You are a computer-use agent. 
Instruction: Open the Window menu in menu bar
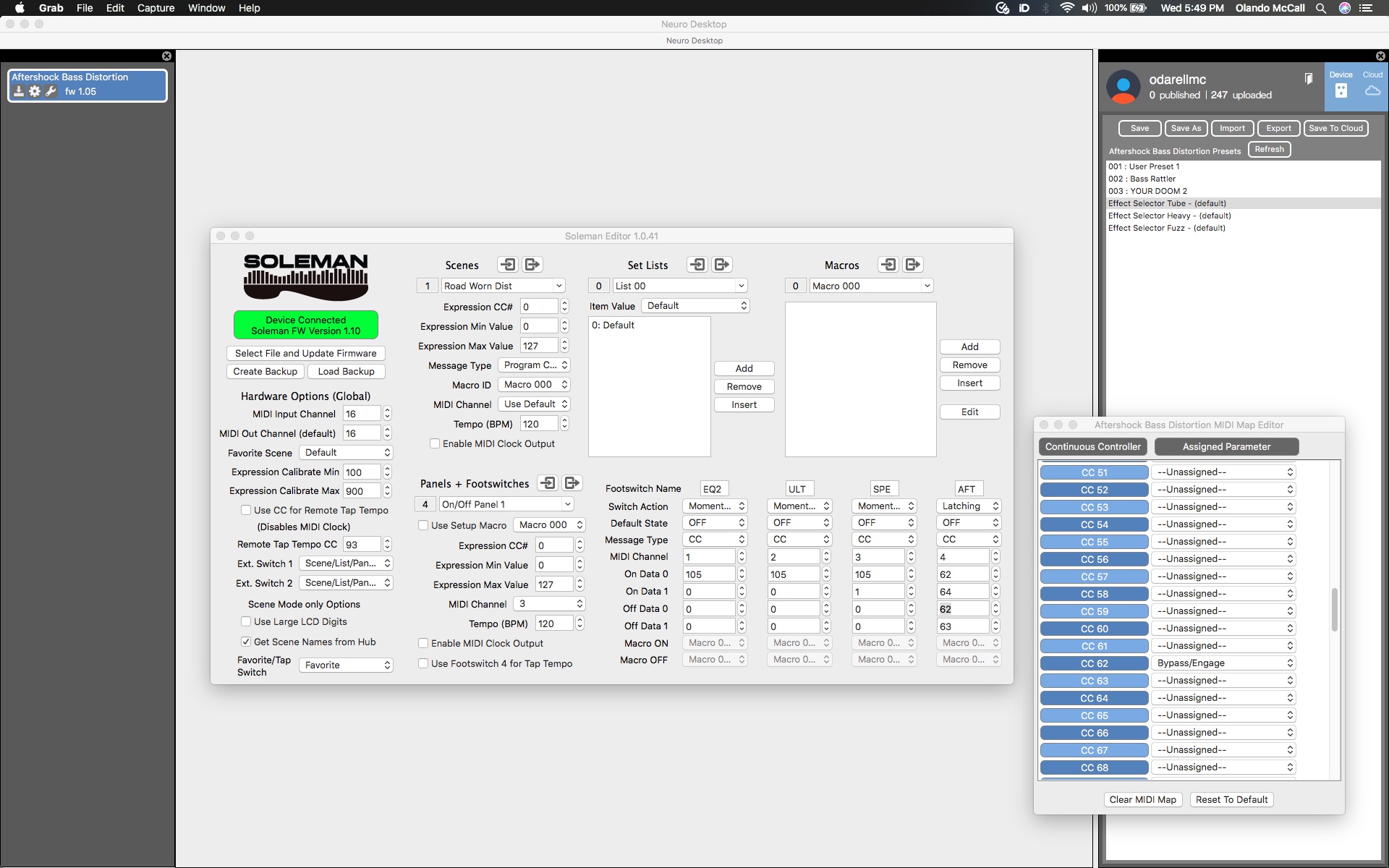pos(206,8)
